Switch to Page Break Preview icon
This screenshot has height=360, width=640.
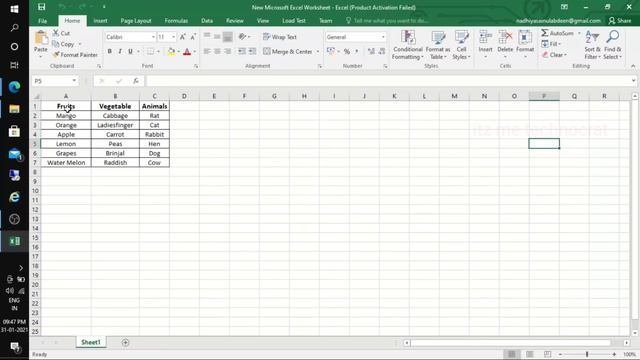[547, 354]
